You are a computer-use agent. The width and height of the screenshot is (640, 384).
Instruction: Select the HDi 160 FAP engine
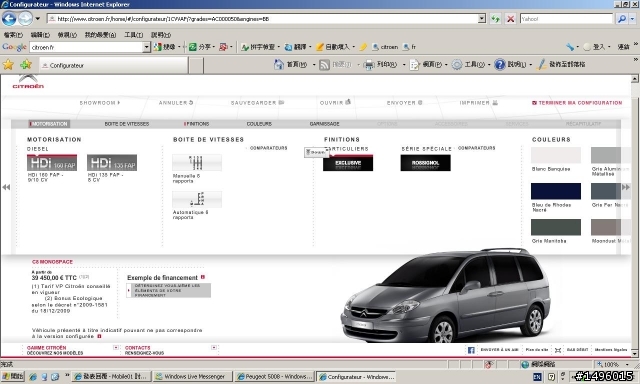[x=52, y=162]
